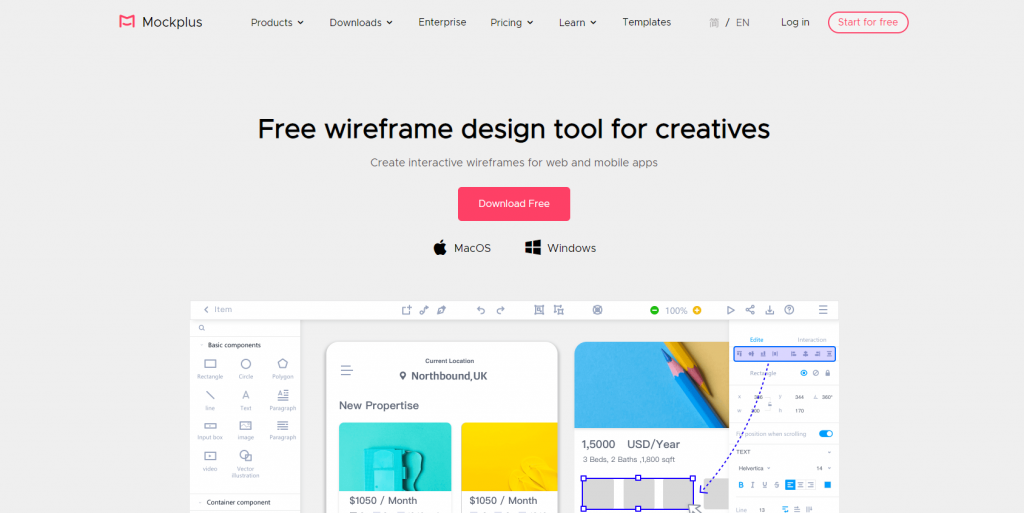Select center text alignment button
Image resolution: width=1024 pixels, height=513 pixels.
coord(801,485)
